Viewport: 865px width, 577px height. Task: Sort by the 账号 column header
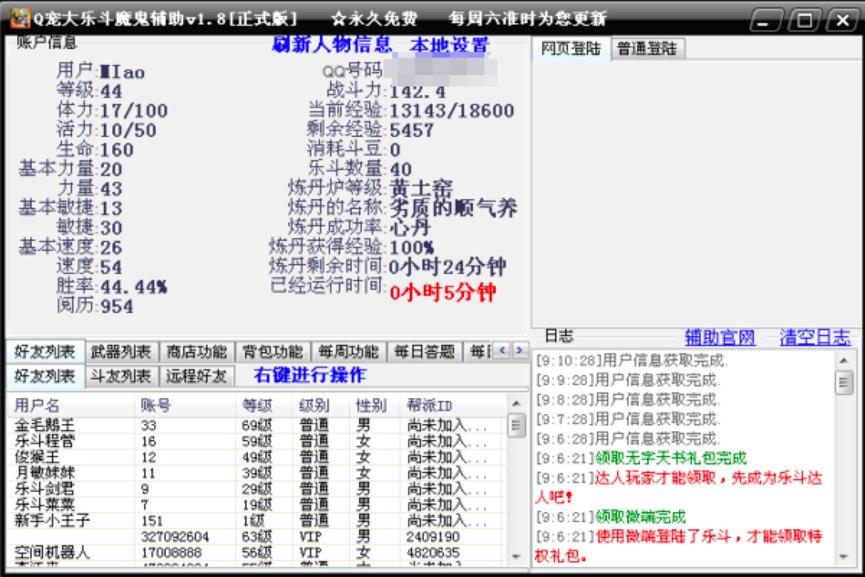pyautogui.click(x=185, y=405)
